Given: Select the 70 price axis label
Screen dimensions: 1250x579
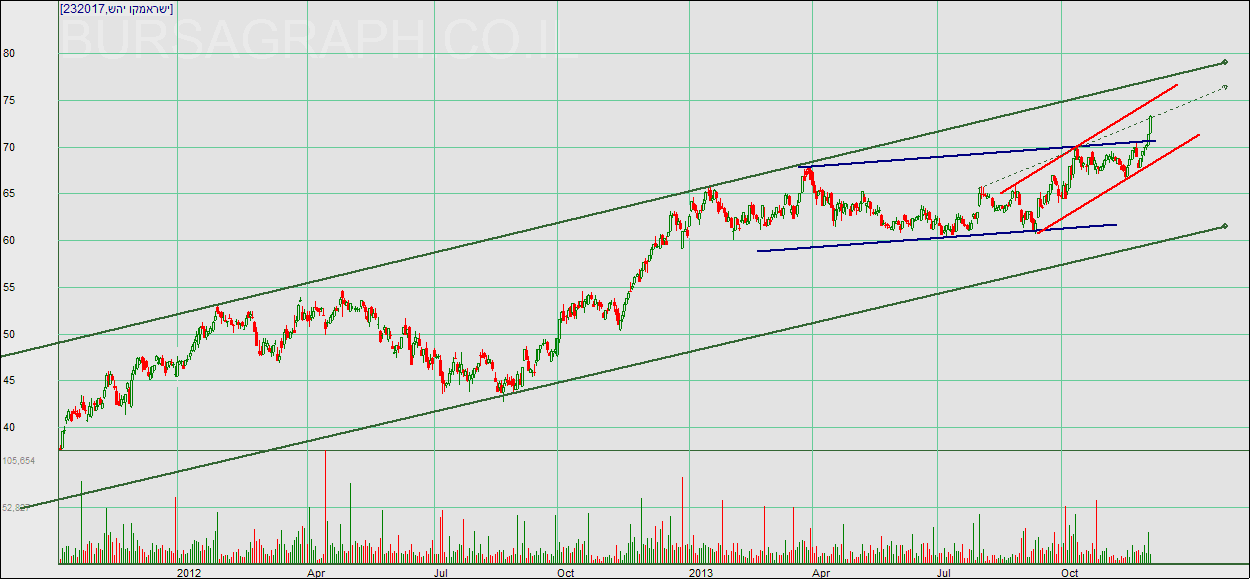Looking at the screenshot, I should [x=8, y=148].
